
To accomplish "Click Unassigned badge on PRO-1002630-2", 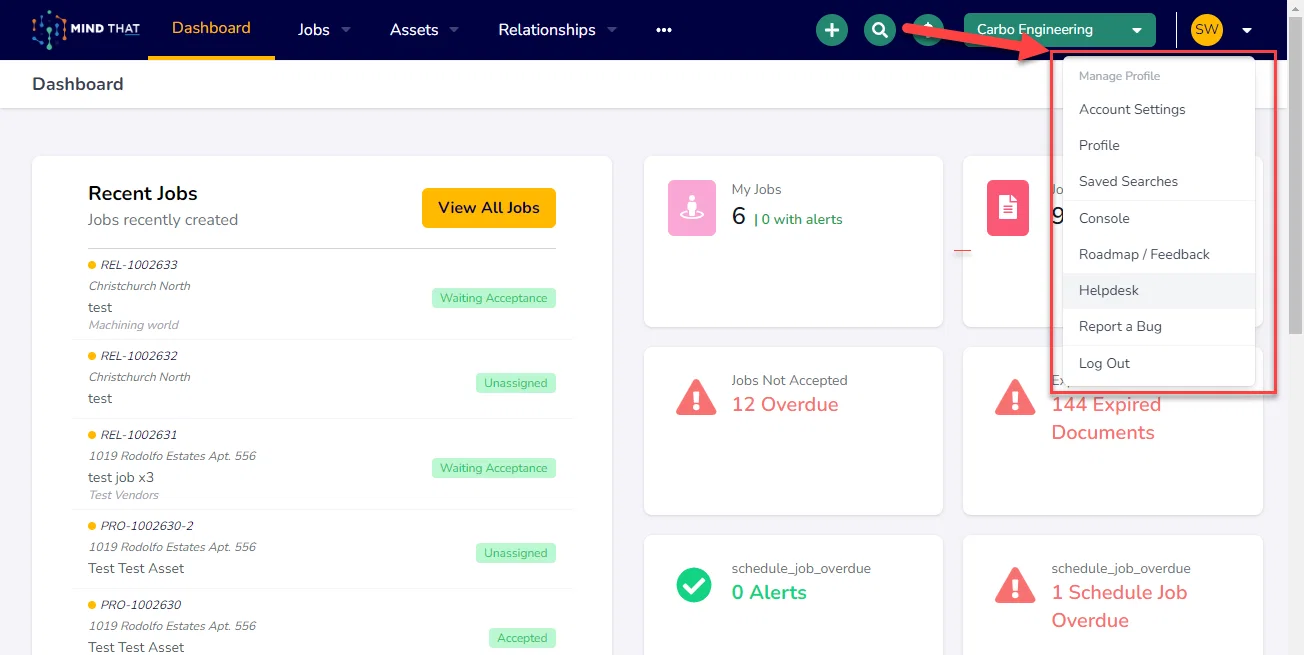I will (x=516, y=553).
